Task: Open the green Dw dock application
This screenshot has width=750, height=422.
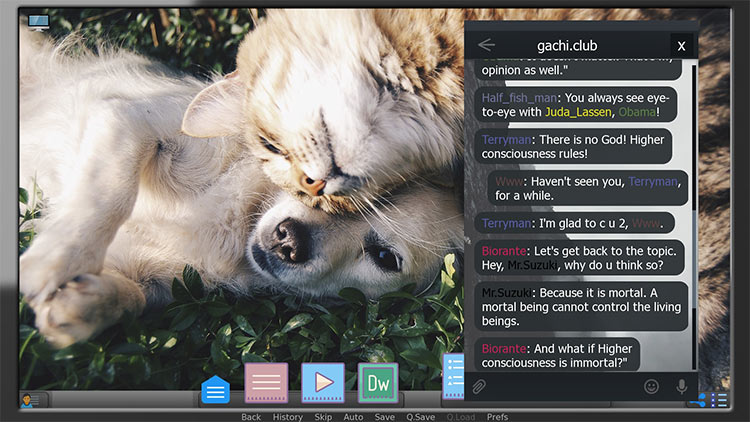Action: click(379, 383)
